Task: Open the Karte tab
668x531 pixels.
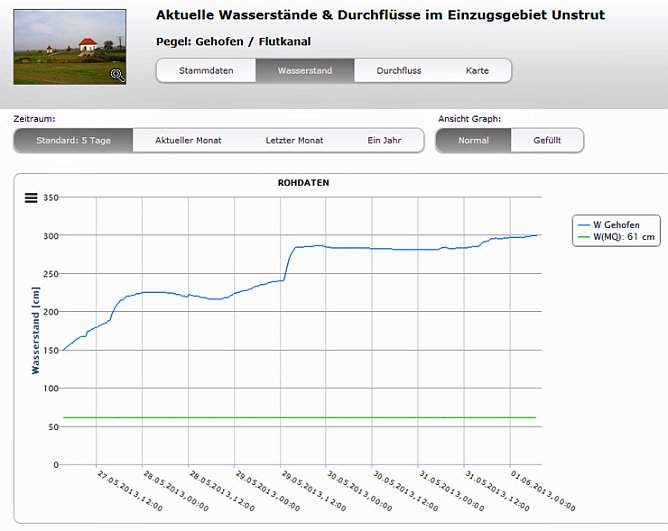Action: (x=477, y=71)
